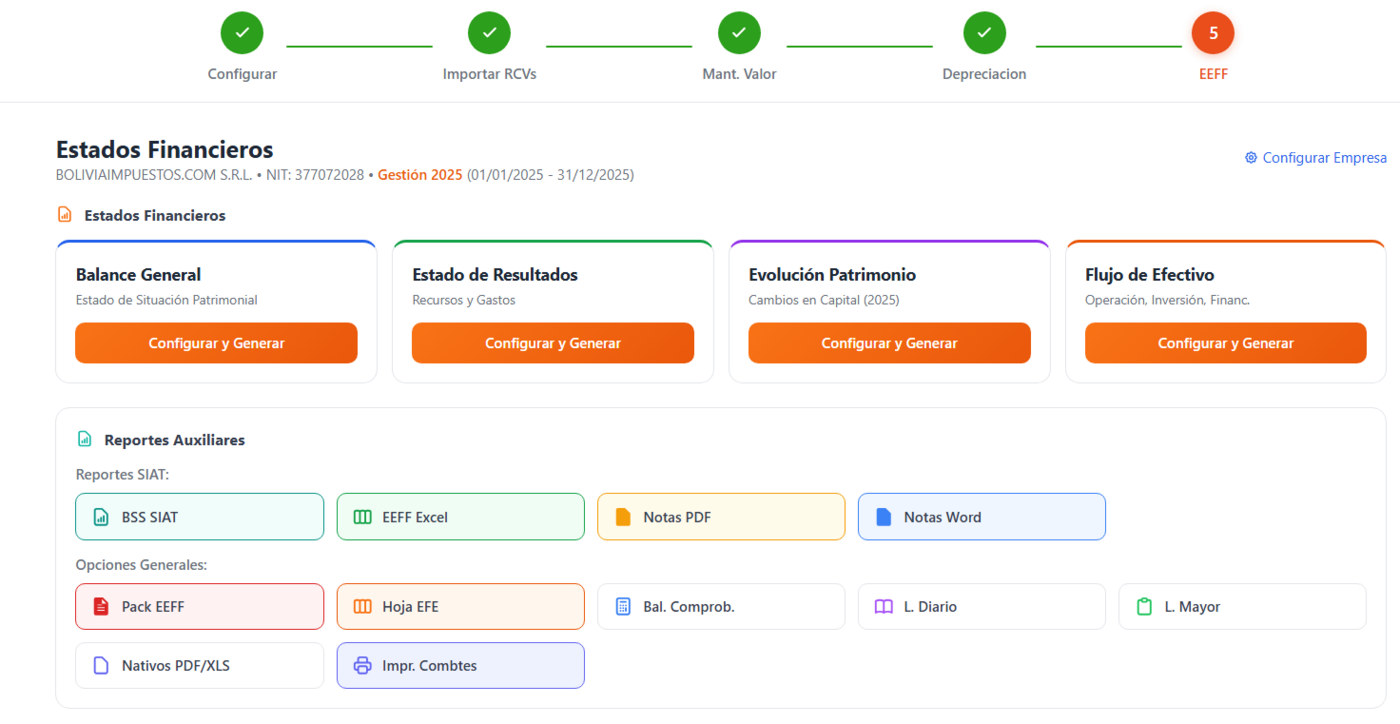Select step 5 EEFF circle
1400x724 pixels.
tap(1213, 33)
